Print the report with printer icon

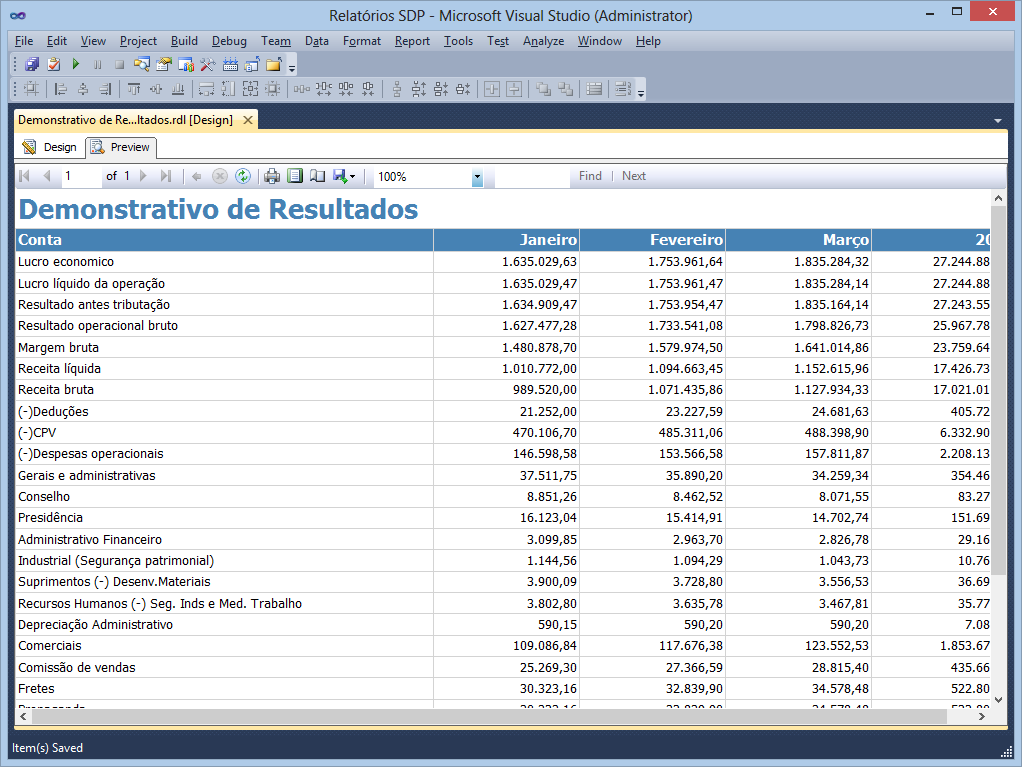pos(272,176)
